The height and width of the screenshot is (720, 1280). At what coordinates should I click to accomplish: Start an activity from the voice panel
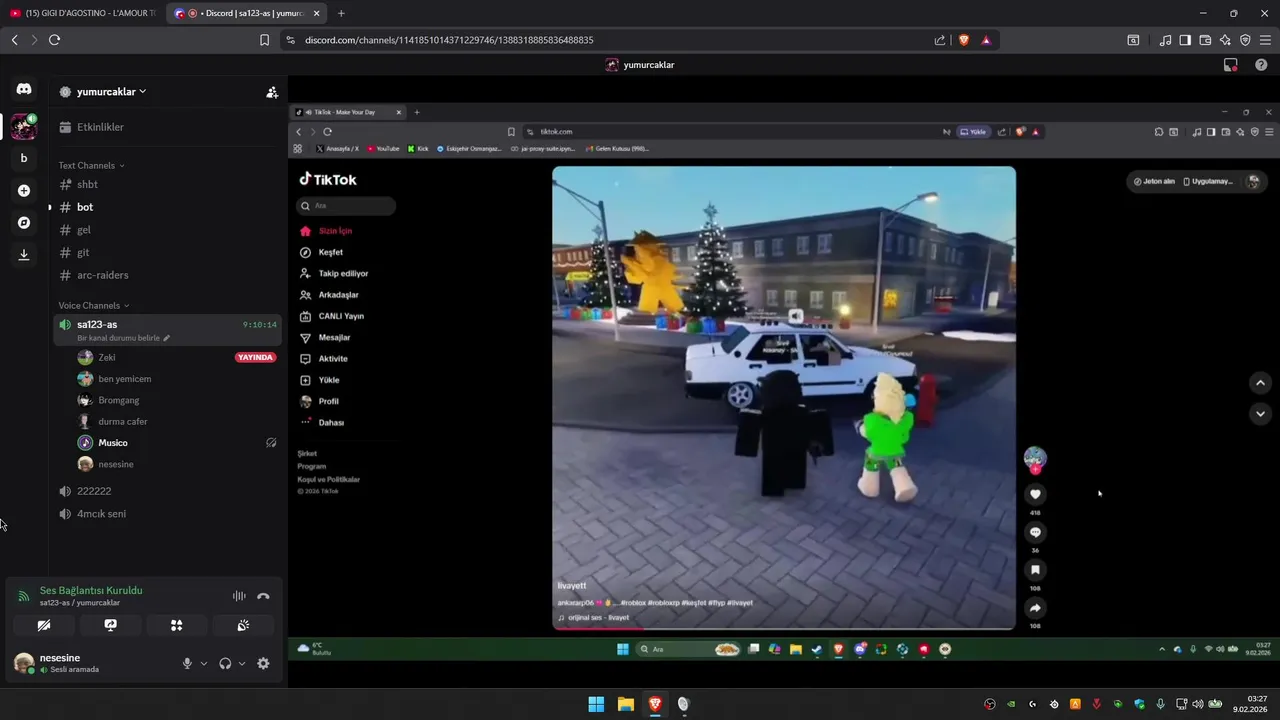(177, 625)
